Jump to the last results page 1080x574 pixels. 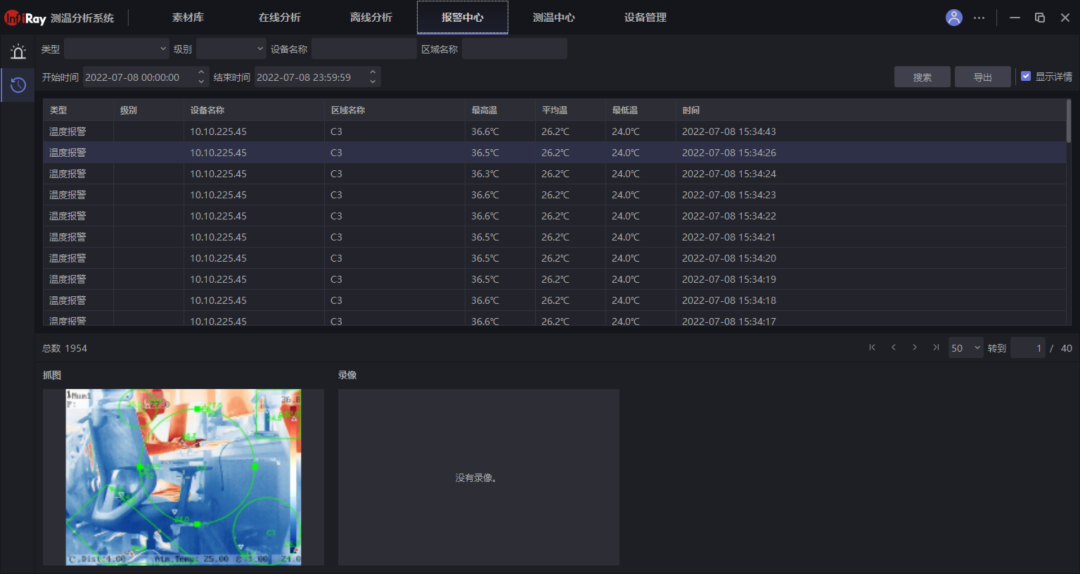pyautogui.click(x=936, y=348)
